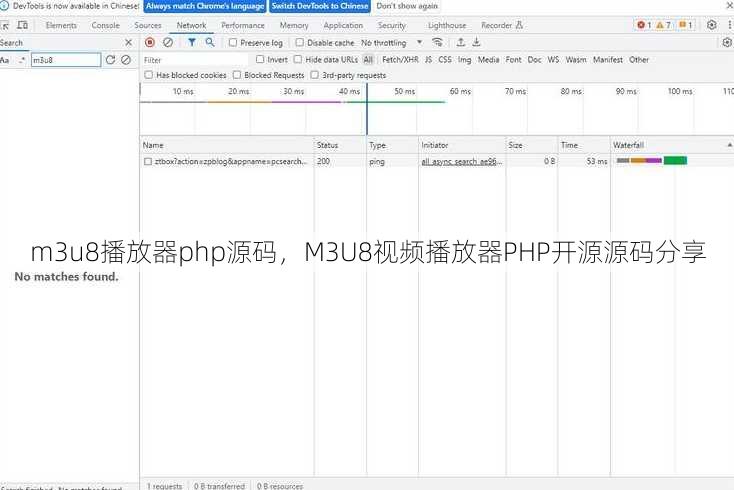Clear search results with the cancel icon
The image size is (734, 490).
[126, 60]
